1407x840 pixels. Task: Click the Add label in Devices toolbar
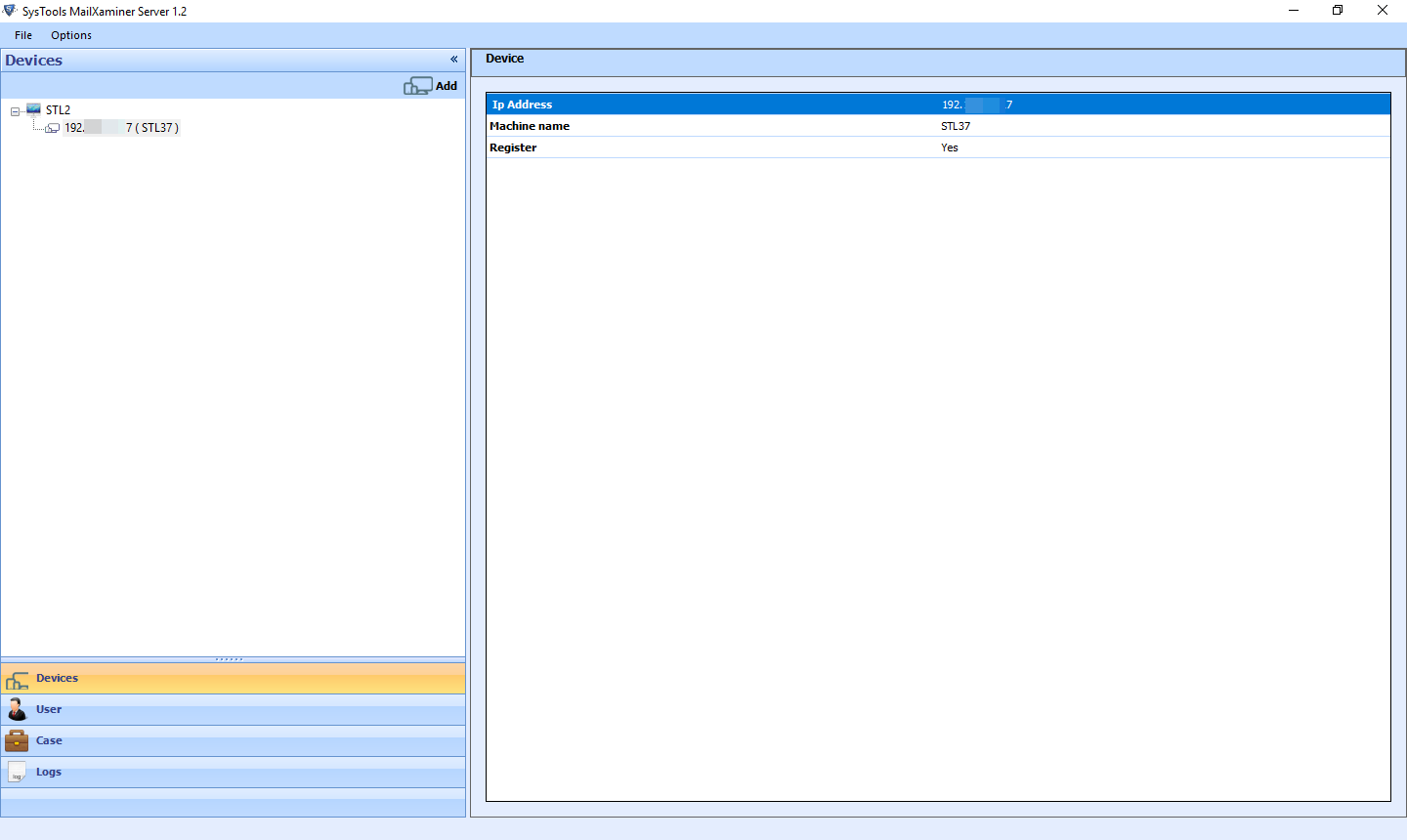[x=447, y=86]
